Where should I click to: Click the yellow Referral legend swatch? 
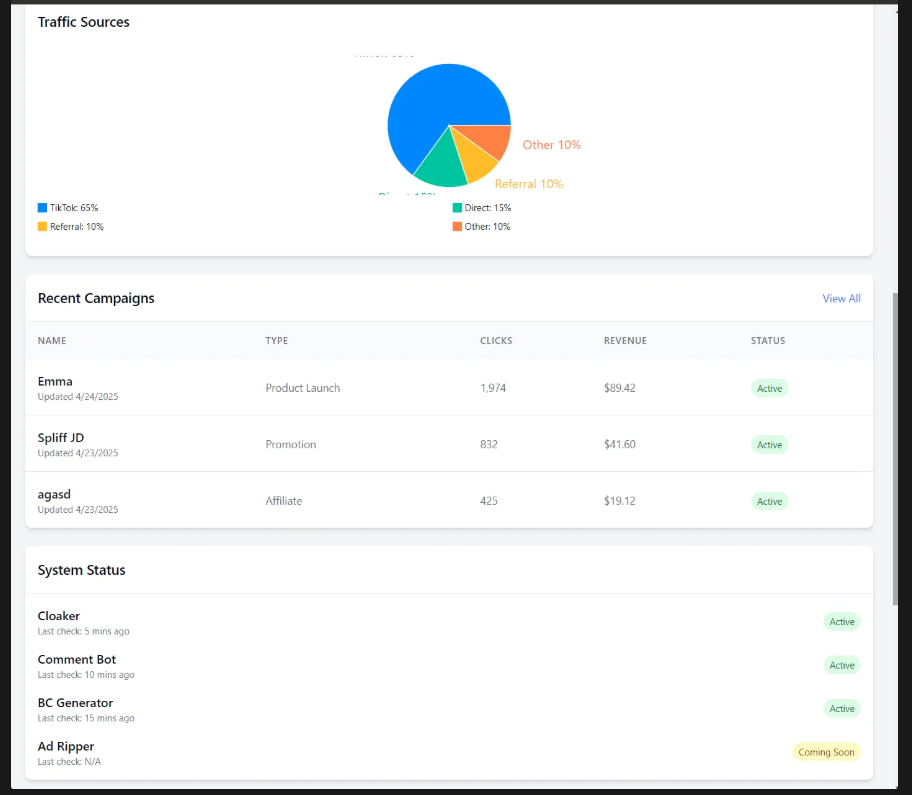point(43,227)
